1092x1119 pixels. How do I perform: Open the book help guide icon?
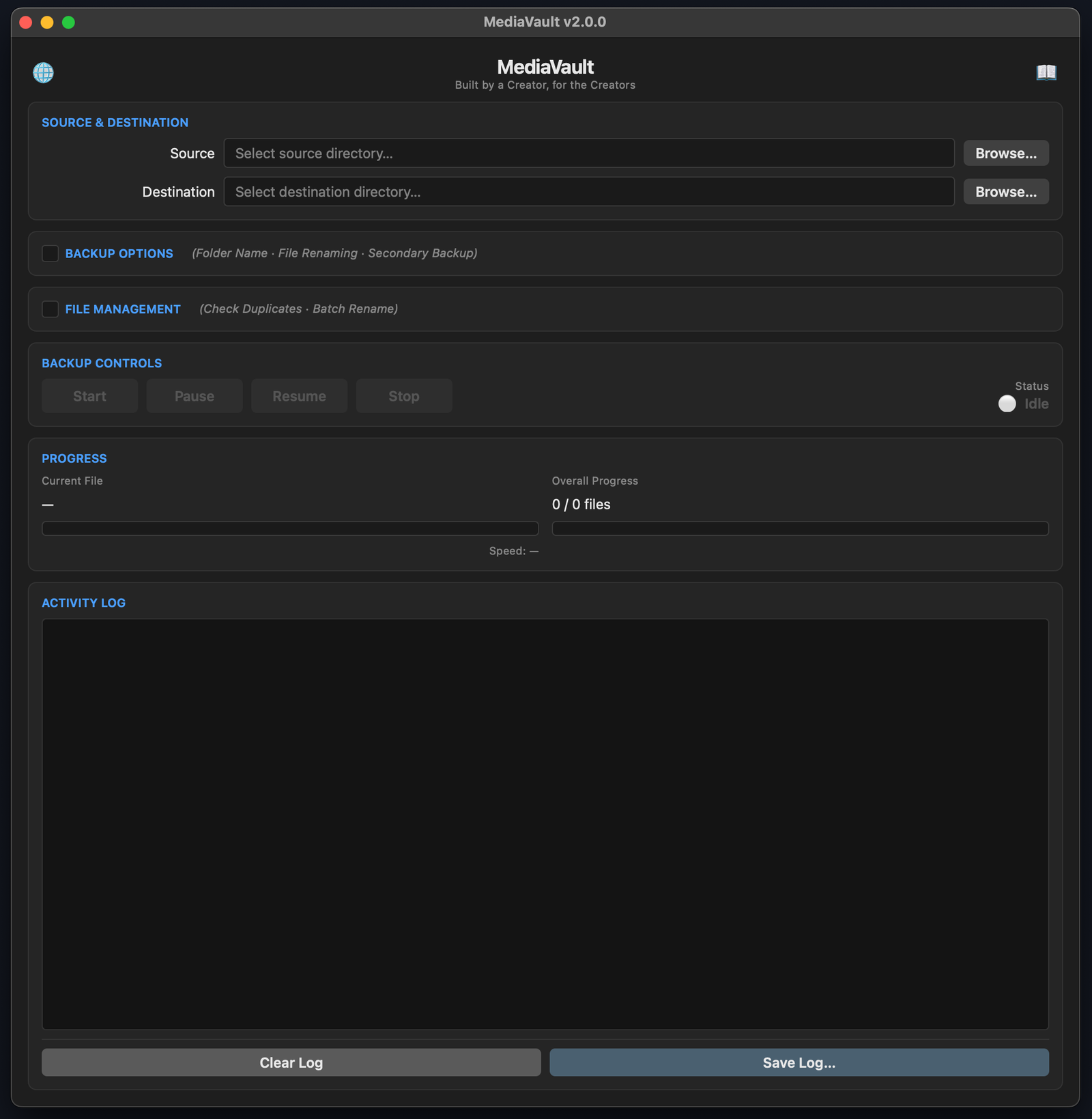[x=1046, y=72]
